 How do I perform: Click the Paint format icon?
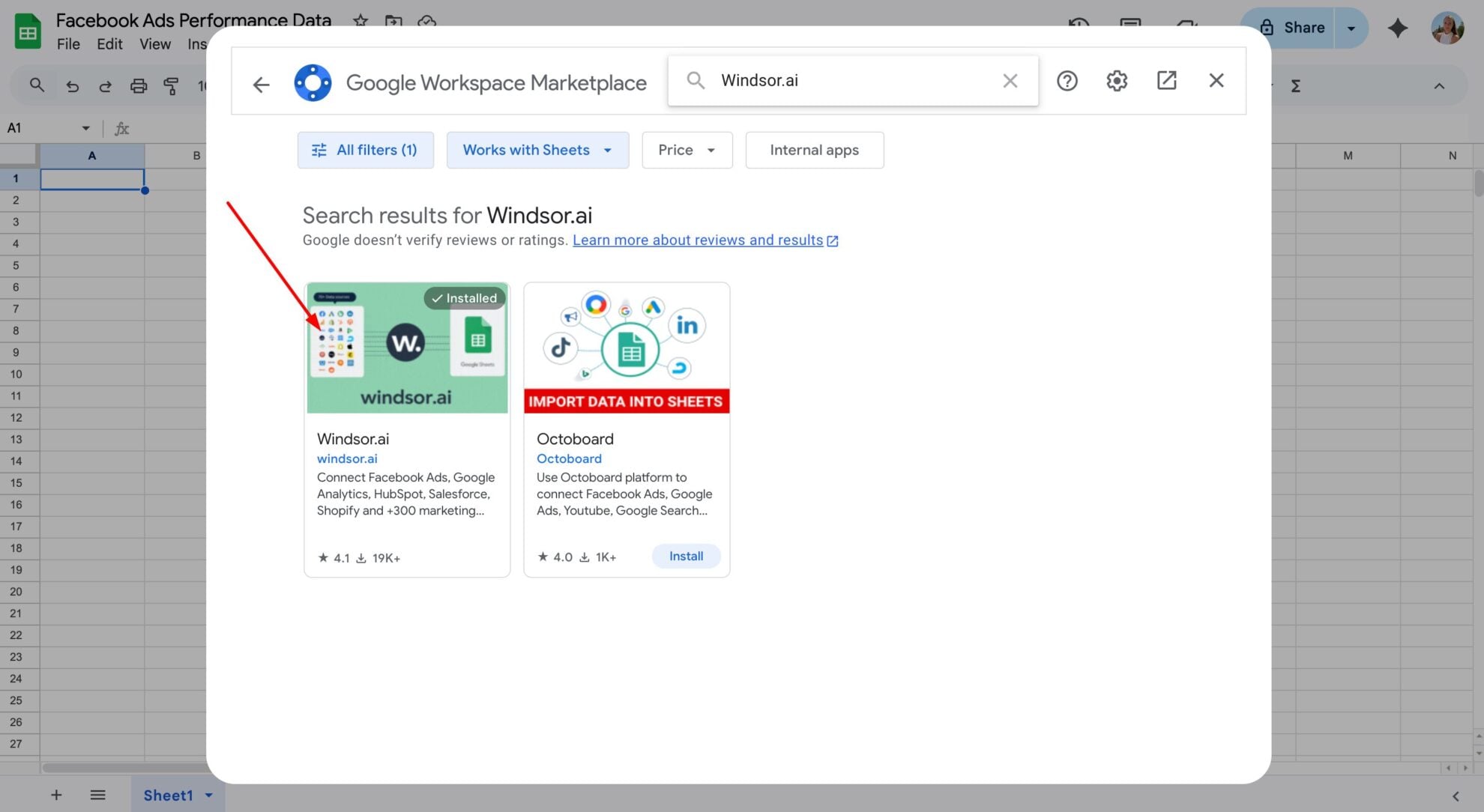(171, 85)
